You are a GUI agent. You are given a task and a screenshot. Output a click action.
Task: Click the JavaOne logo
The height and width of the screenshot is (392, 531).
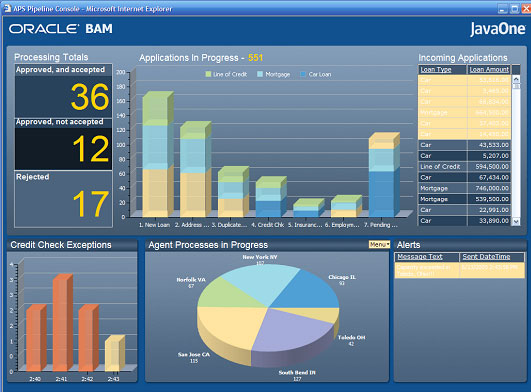click(x=497, y=29)
